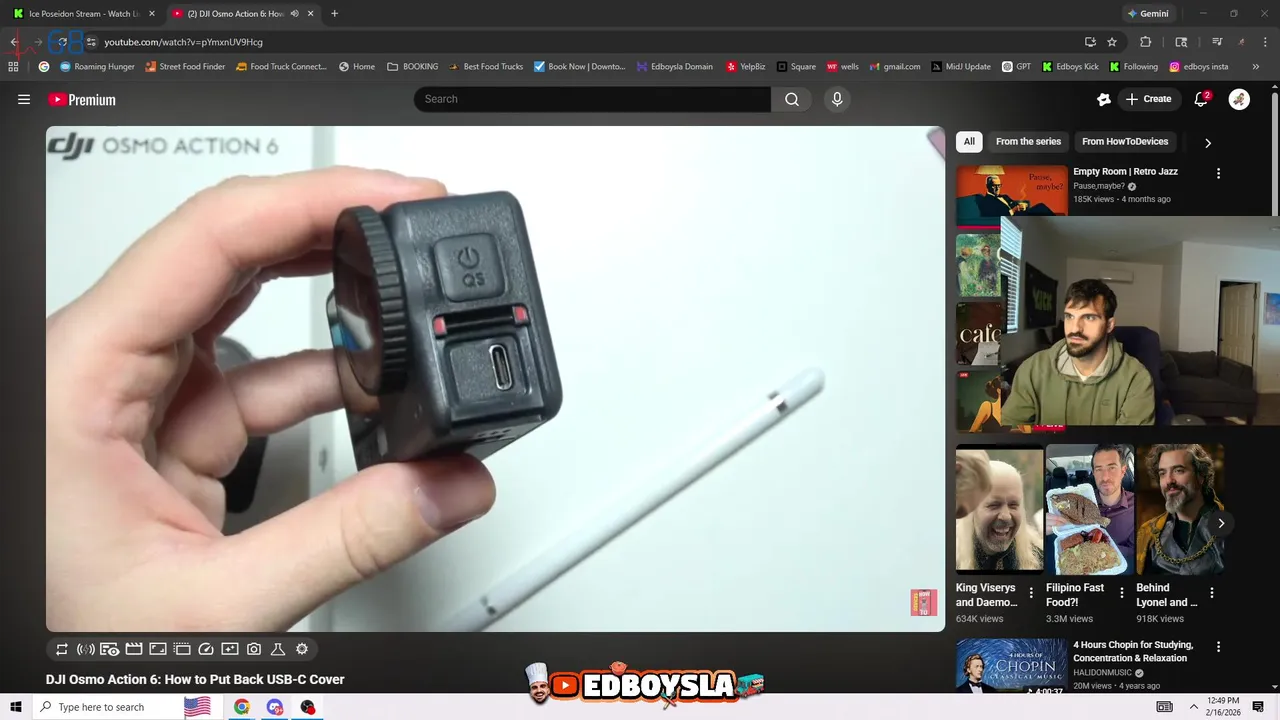Open the BOOKING bookmarks folder
The image size is (1280, 720).
coord(412,67)
